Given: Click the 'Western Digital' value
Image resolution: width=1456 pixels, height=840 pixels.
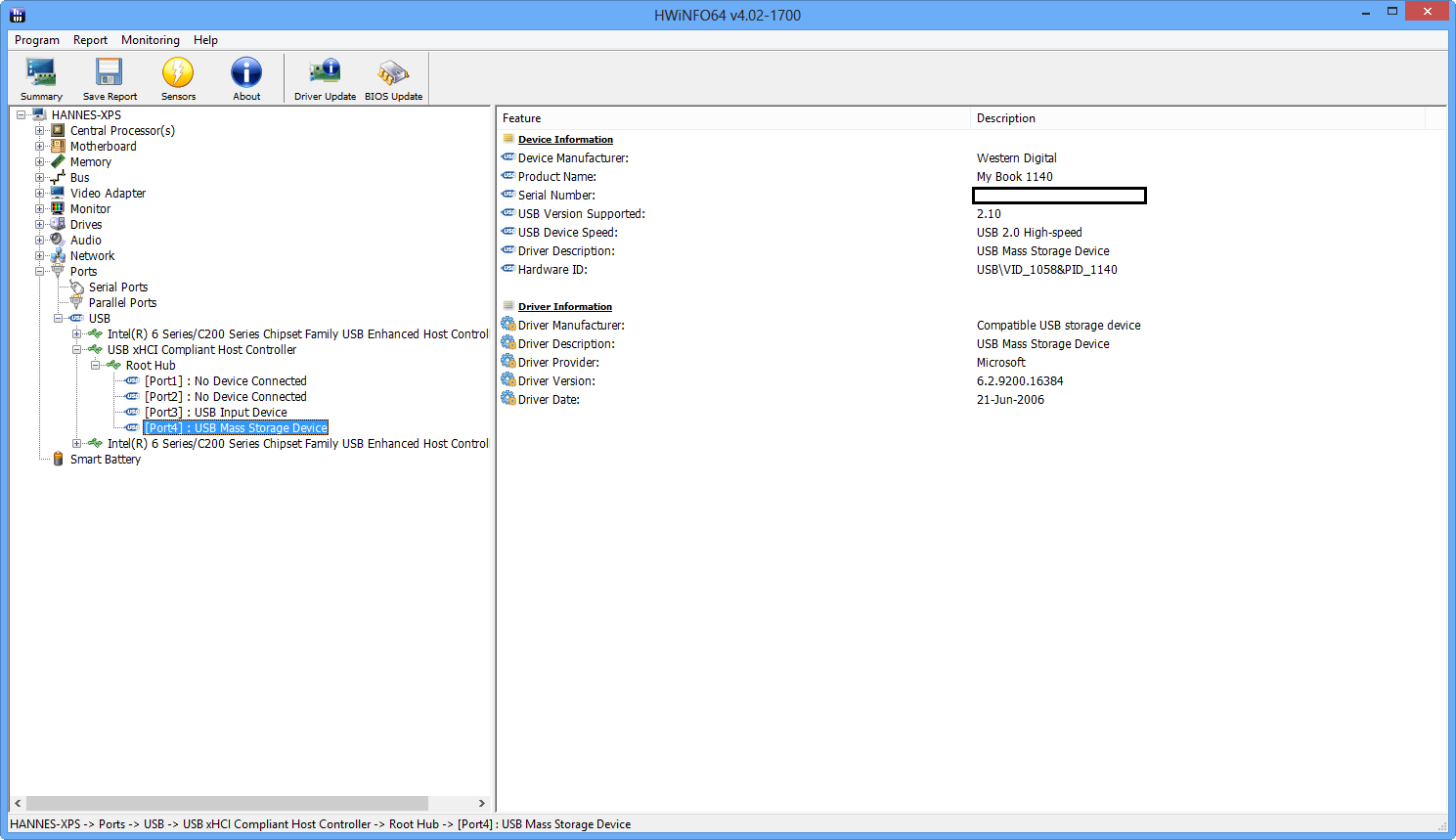Looking at the screenshot, I should click(1016, 157).
